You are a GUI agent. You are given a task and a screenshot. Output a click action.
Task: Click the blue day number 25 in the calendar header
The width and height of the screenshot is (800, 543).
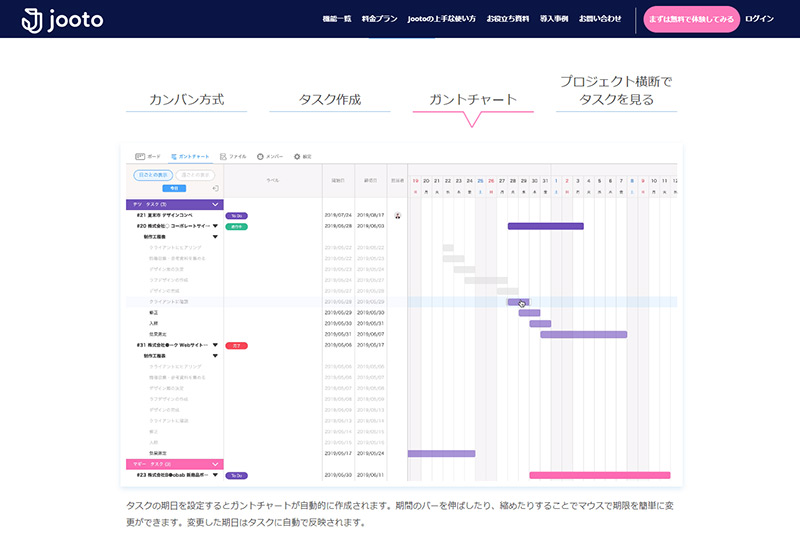480,181
